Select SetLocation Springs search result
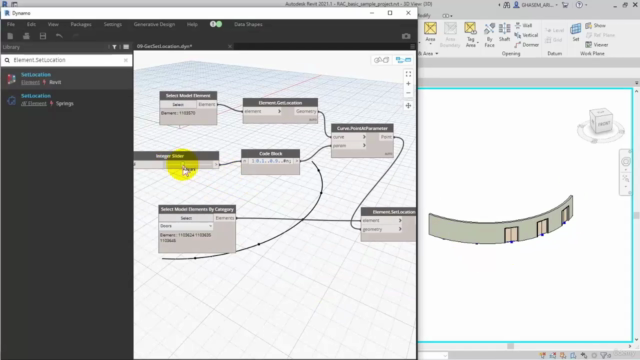The width and height of the screenshot is (640, 360). coord(67,100)
